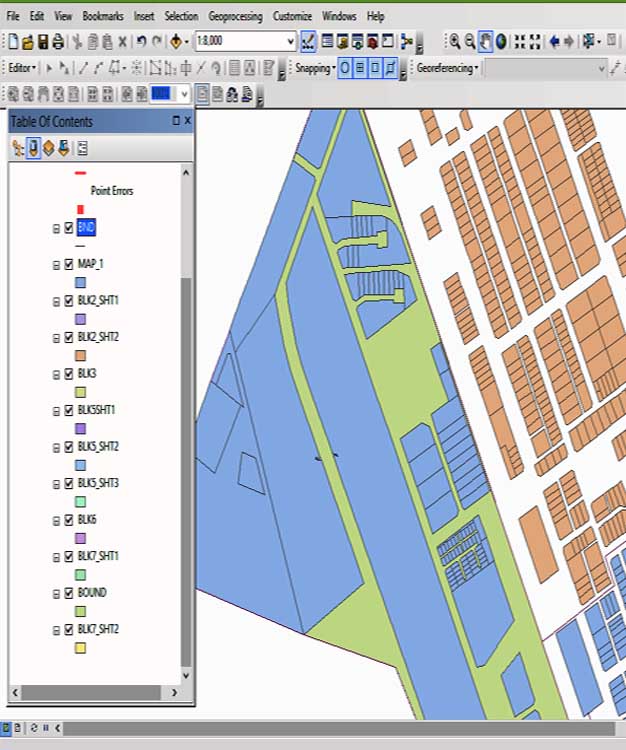
Task: Open TOC Options icon in Table Of Contents
Action: (82, 149)
